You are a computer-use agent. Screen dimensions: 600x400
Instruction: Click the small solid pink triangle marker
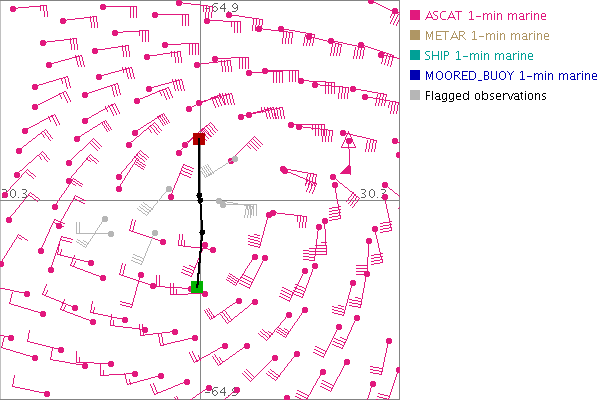click(345, 171)
